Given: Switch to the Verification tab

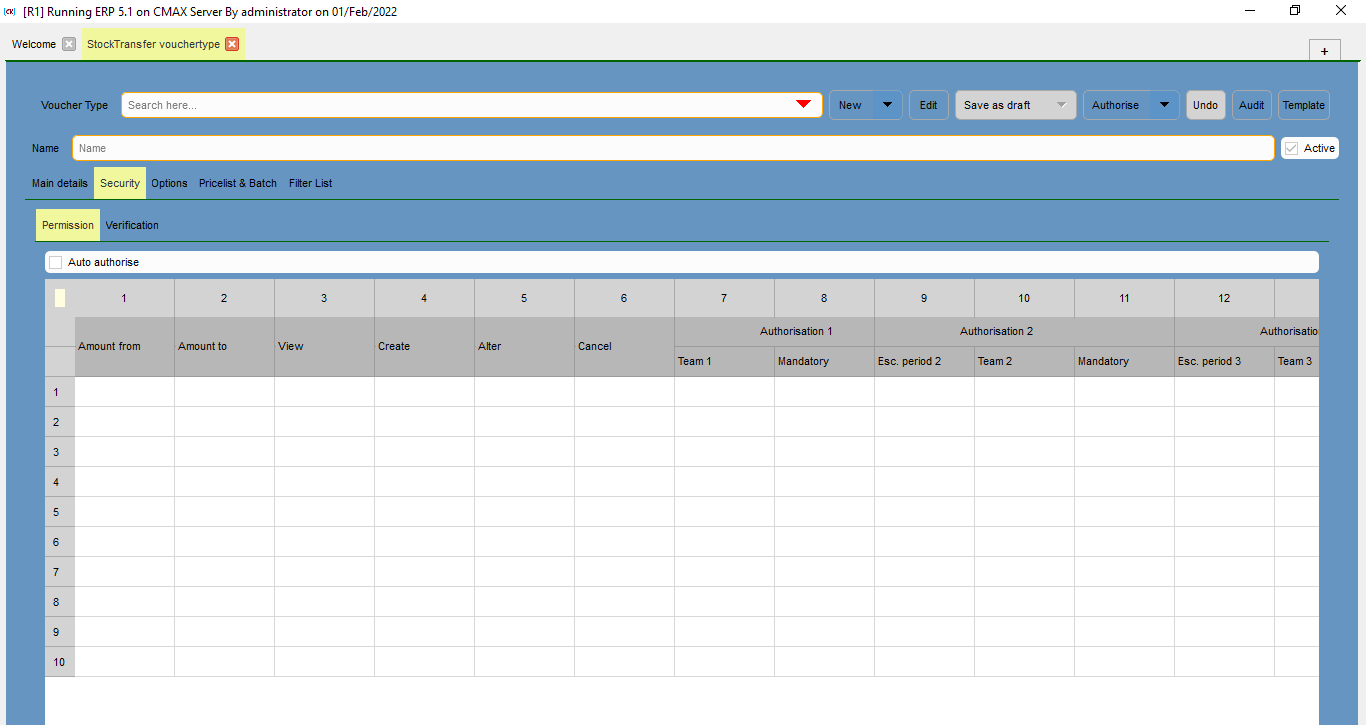Looking at the screenshot, I should [x=131, y=224].
